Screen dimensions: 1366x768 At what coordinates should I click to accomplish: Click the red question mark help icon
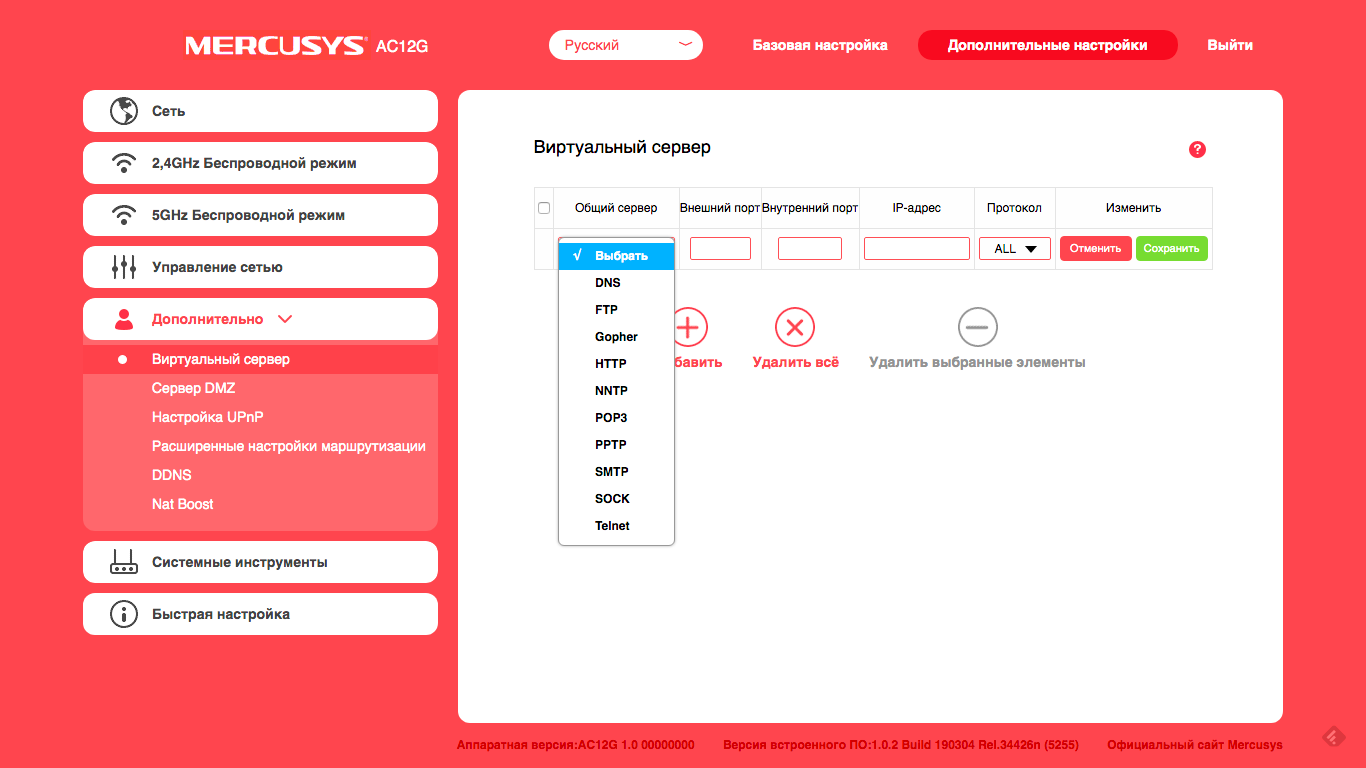tap(1197, 150)
